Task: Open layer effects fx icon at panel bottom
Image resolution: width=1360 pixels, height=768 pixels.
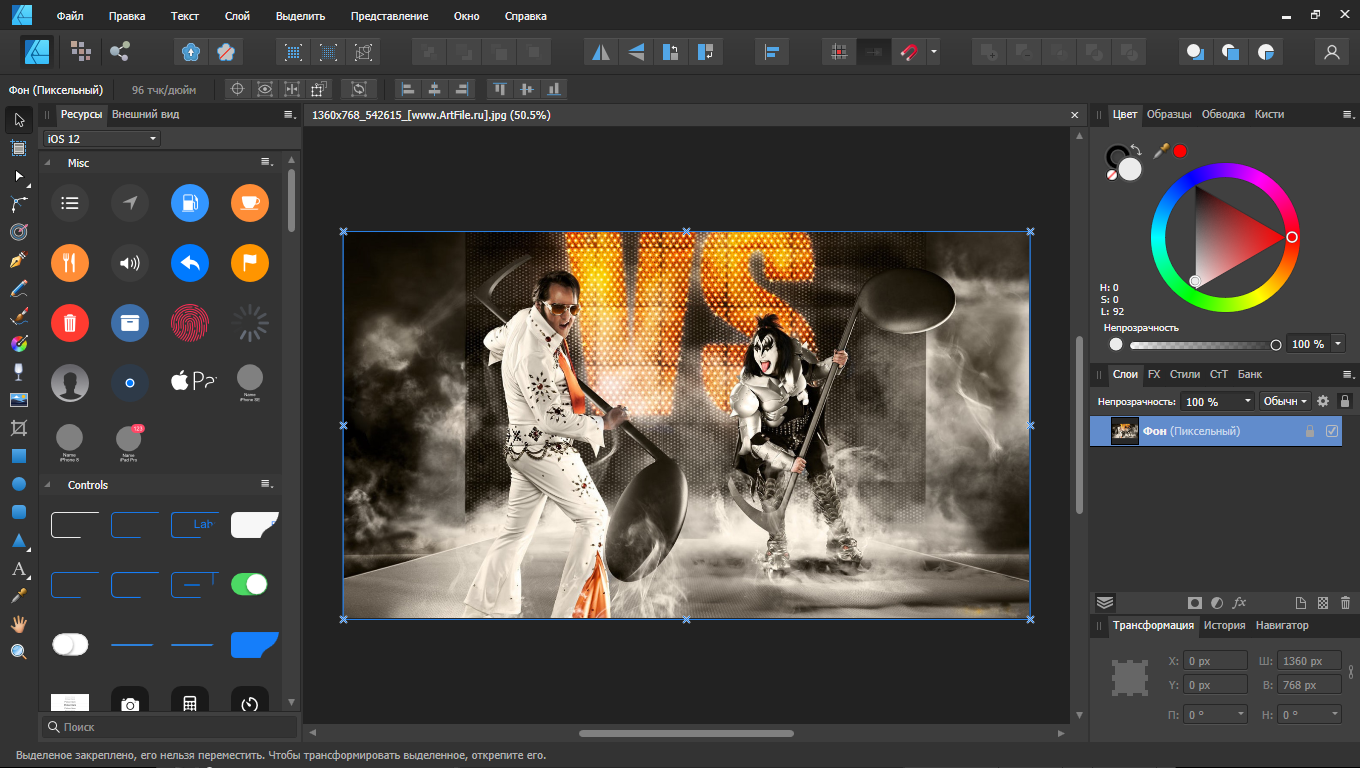Action: 1239,603
